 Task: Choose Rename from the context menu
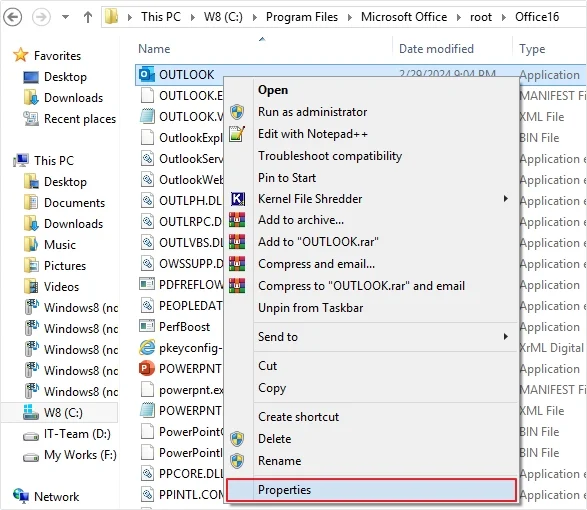click(x=371, y=461)
